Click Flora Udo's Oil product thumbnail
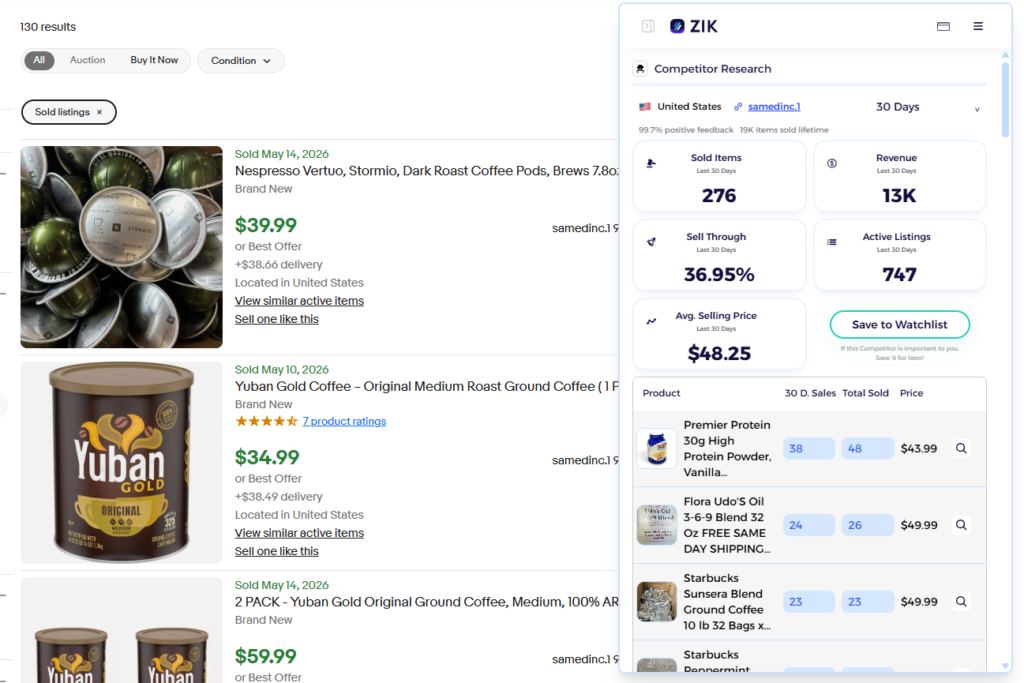 click(x=656, y=525)
